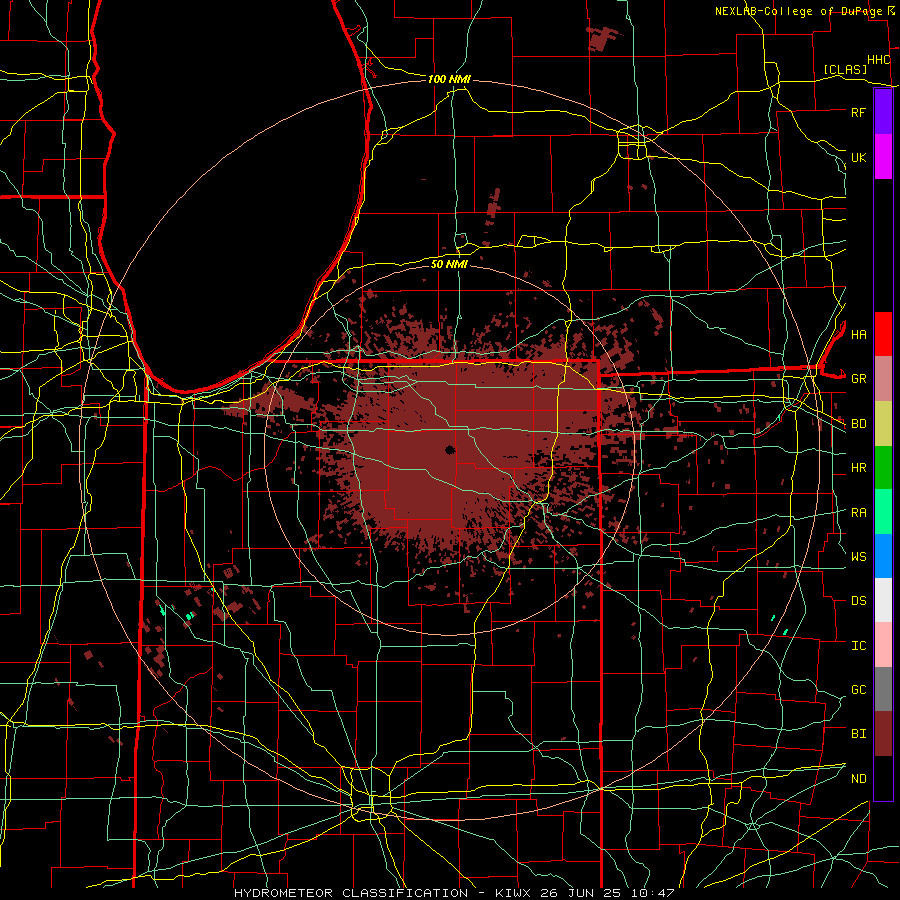Click the "[CLAS]" label above the legend
Screen dimensions: 900x900
(x=845, y=69)
